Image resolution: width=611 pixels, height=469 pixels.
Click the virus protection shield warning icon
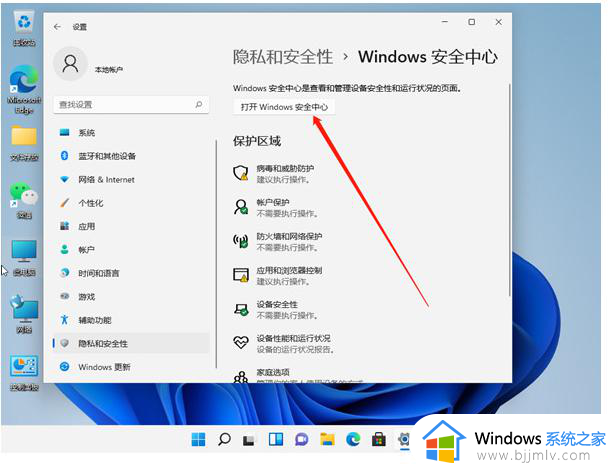(241, 173)
